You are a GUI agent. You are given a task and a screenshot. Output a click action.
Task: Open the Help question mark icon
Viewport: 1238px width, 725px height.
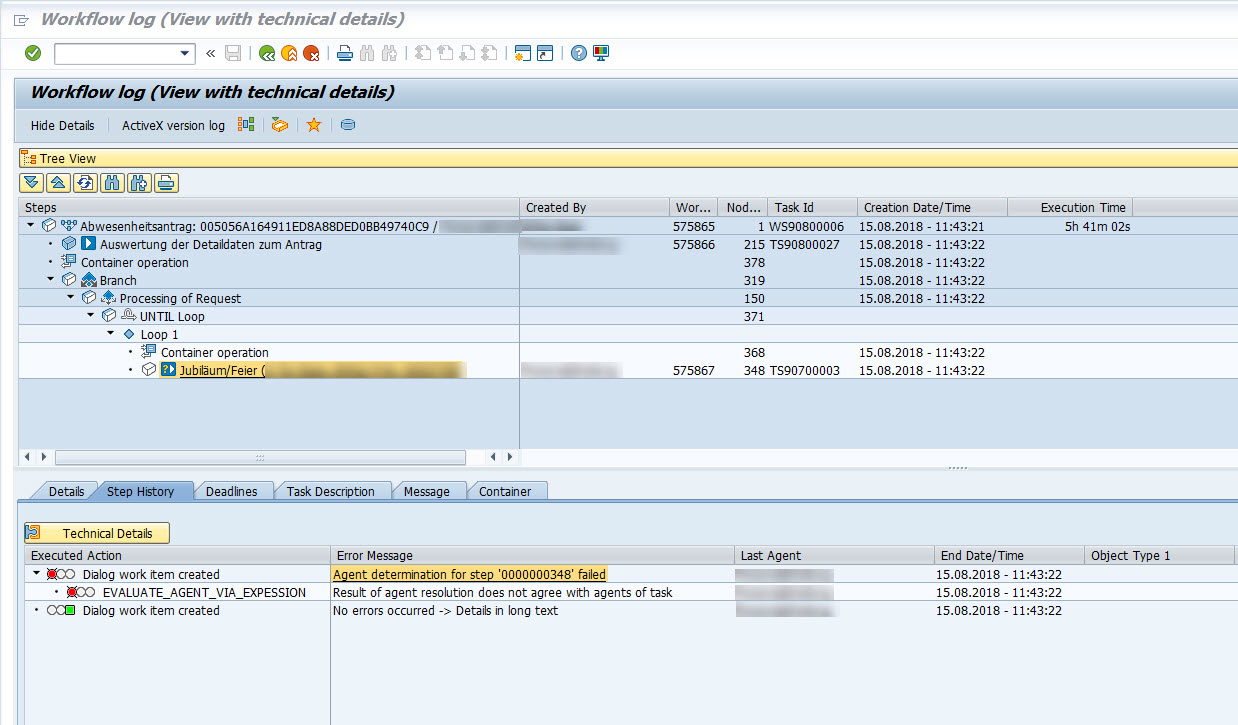pyautogui.click(x=578, y=54)
